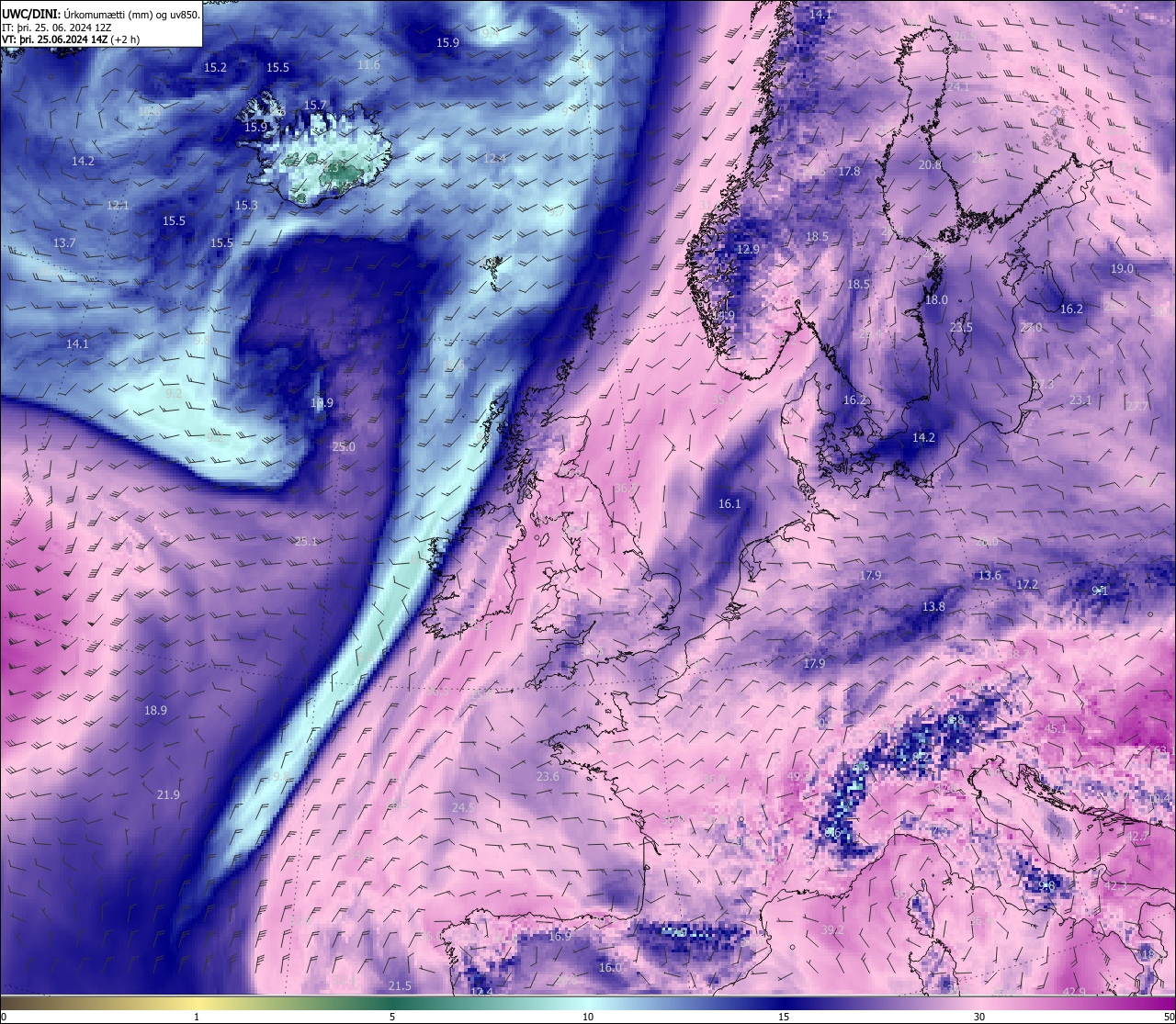Click the 1 tick on the color scale
Viewport: 1176px width, 1024px height.
tap(197, 1017)
